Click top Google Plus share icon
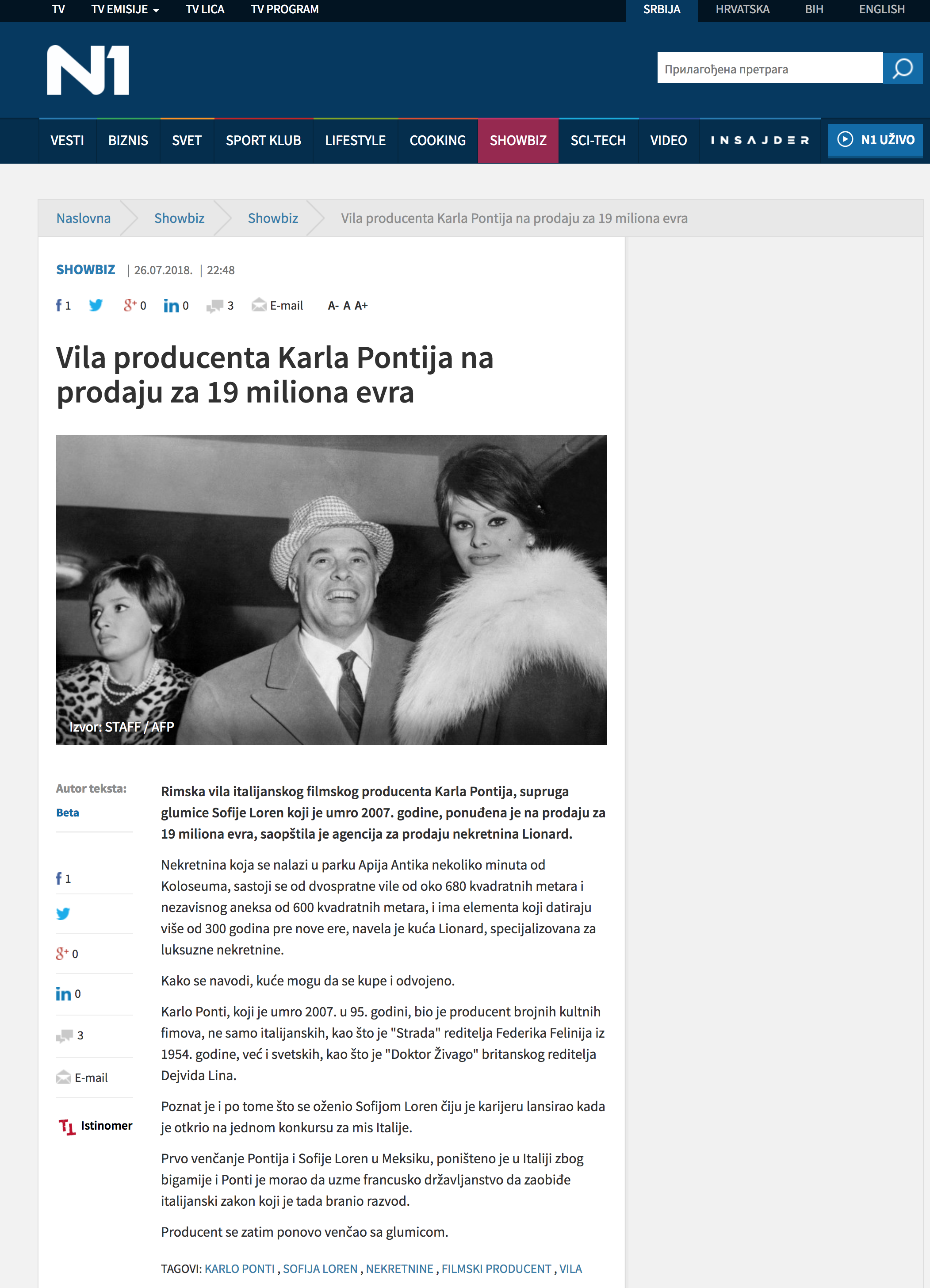The width and height of the screenshot is (930, 1288). (x=130, y=306)
